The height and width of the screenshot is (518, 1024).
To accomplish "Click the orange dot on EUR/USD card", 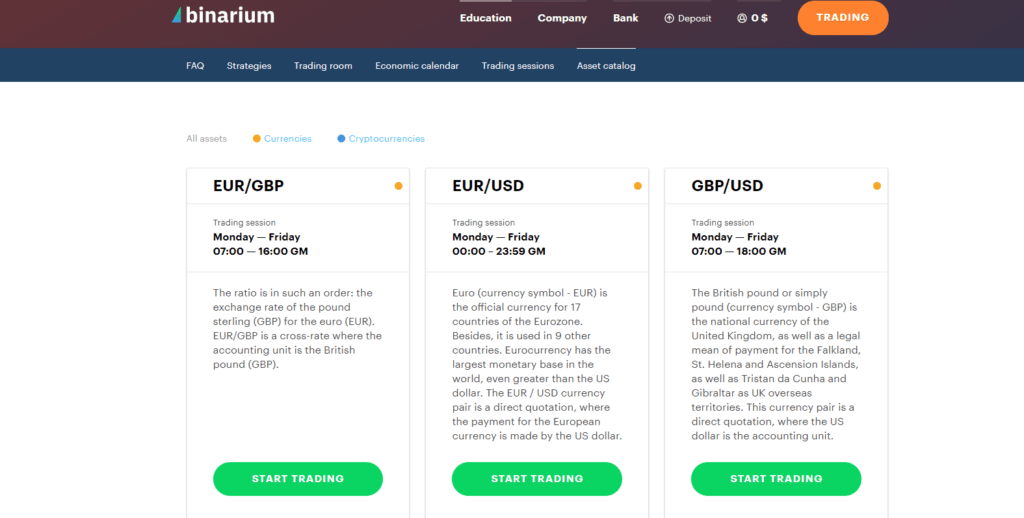I will click(638, 186).
